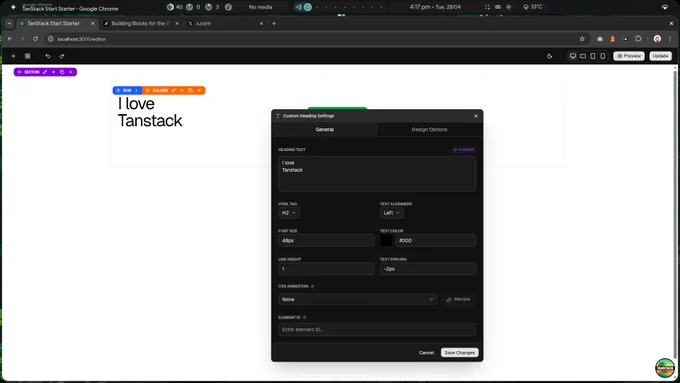Click CSS Animation info icon

[313, 286]
